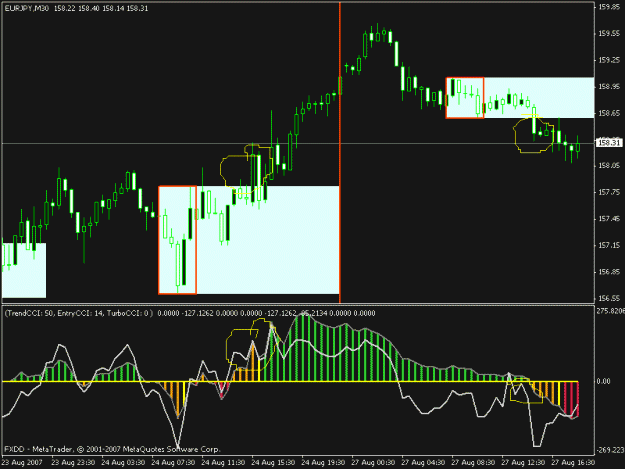Click the 27 Aug 00:30 time label

373,463
